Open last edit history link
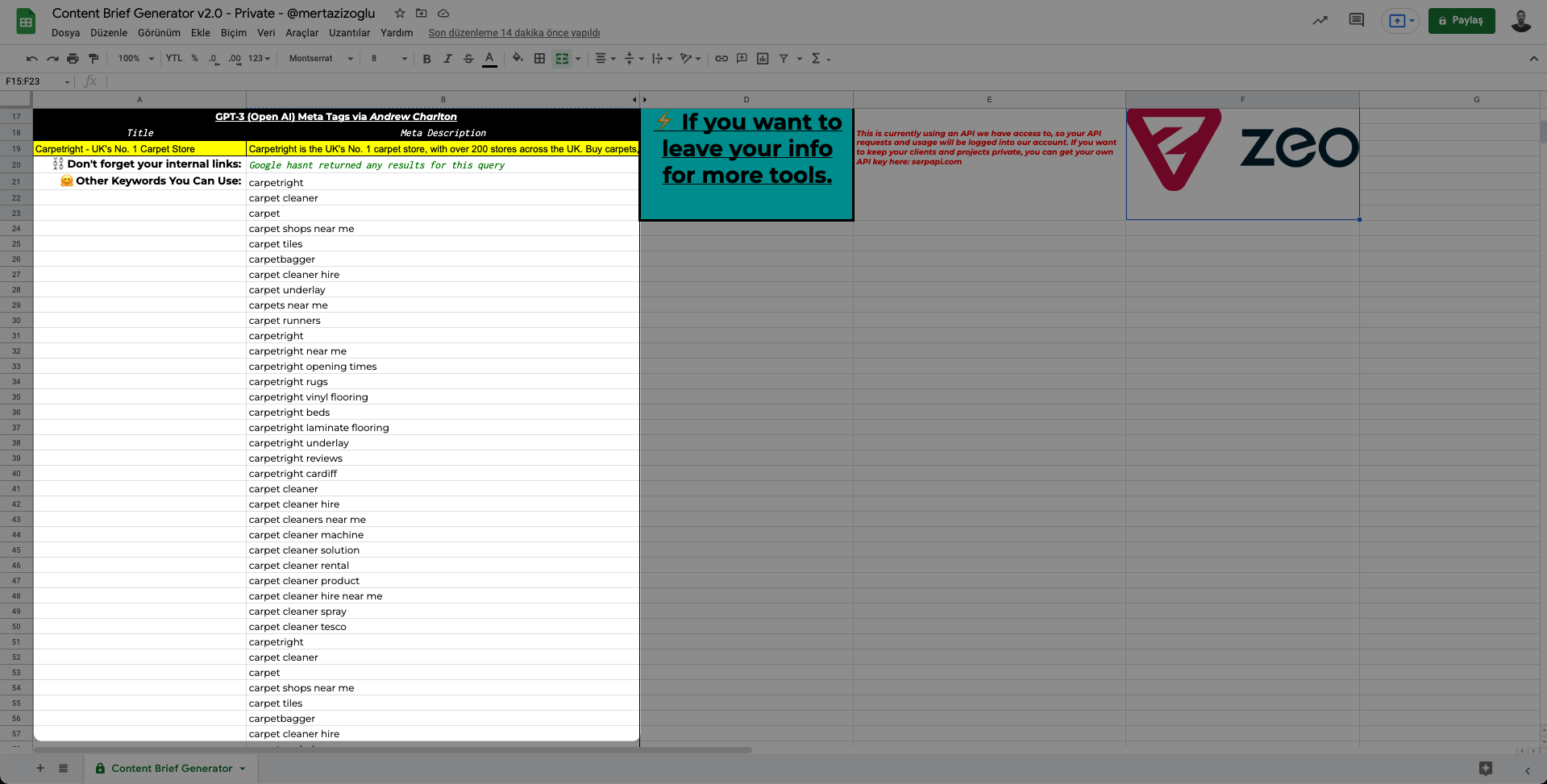 point(514,33)
